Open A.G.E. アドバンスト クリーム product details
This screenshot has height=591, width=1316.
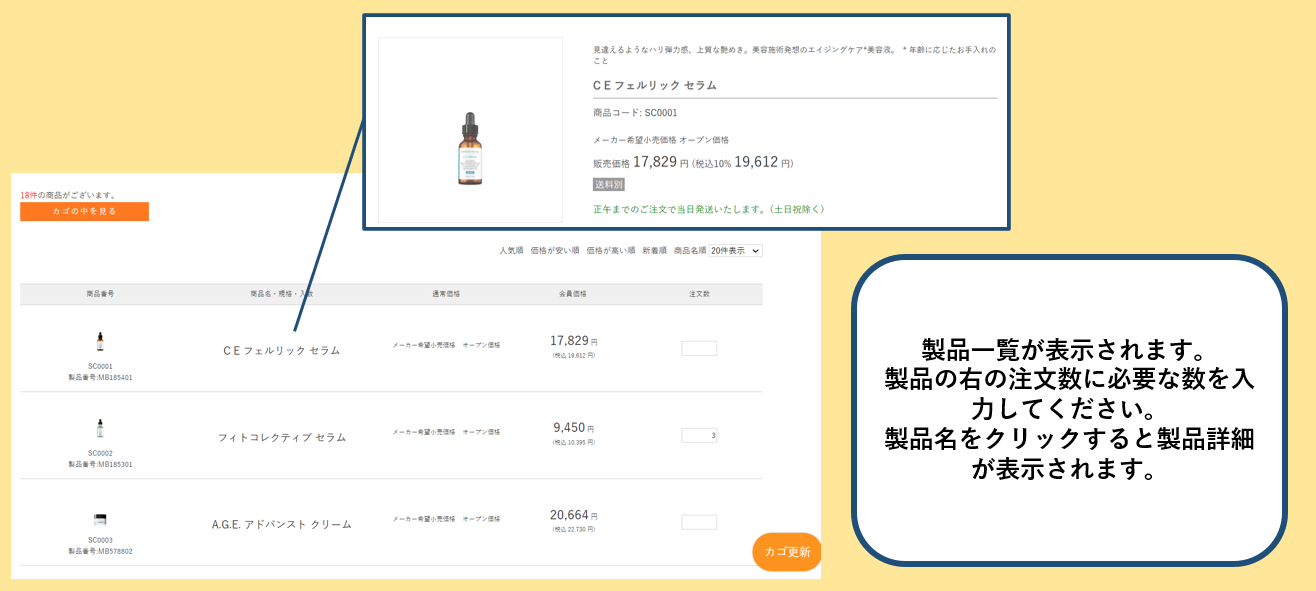pos(281,524)
